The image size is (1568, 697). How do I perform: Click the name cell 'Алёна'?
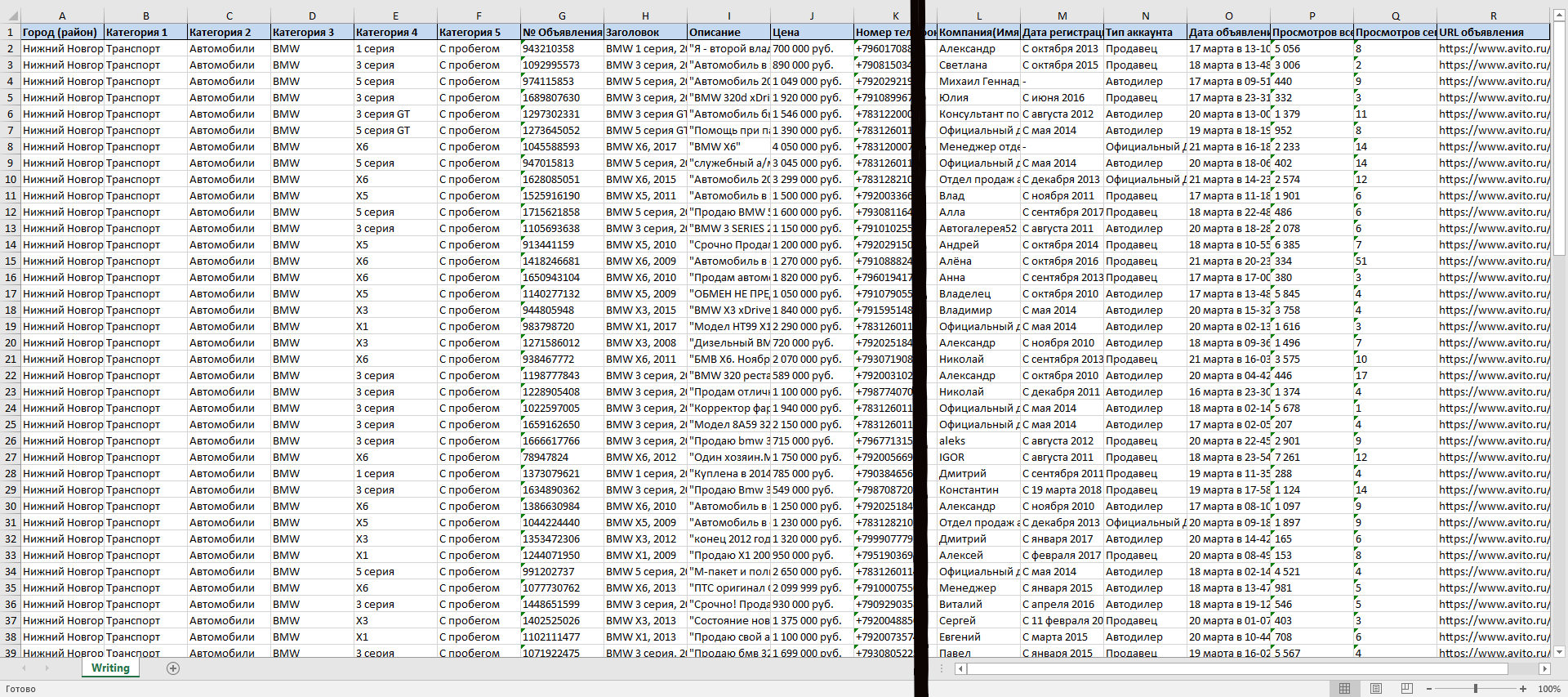click(x=978, y=261)
